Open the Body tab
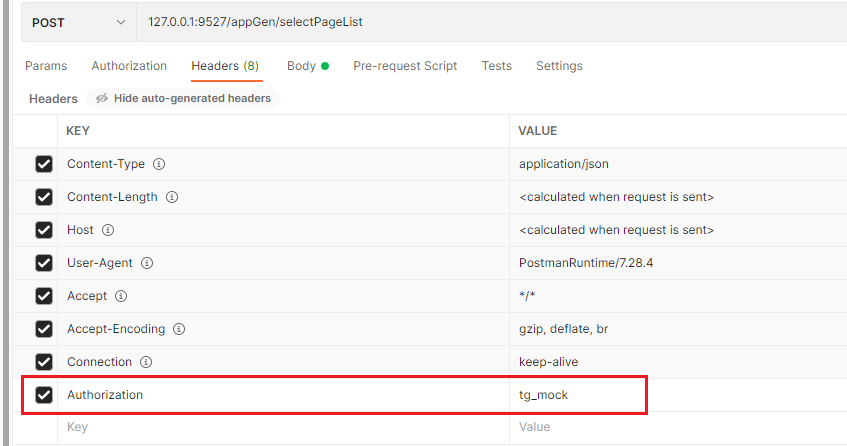 point(307,66)
